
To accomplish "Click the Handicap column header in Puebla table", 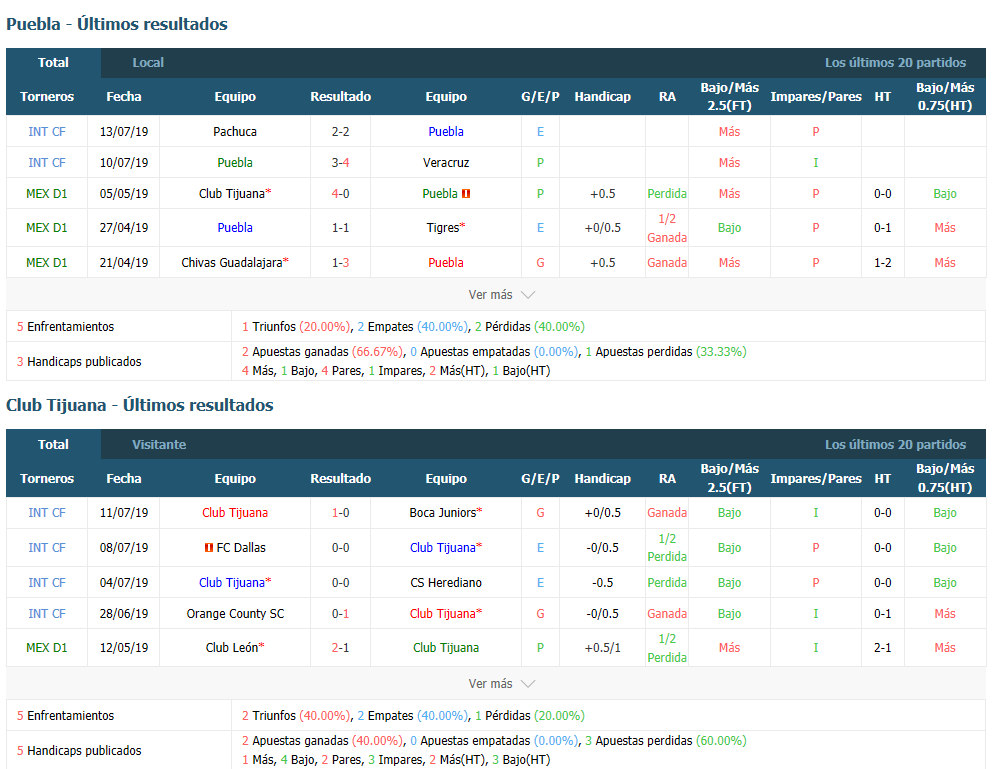I will pyautogui.click(x=602, y=97).
